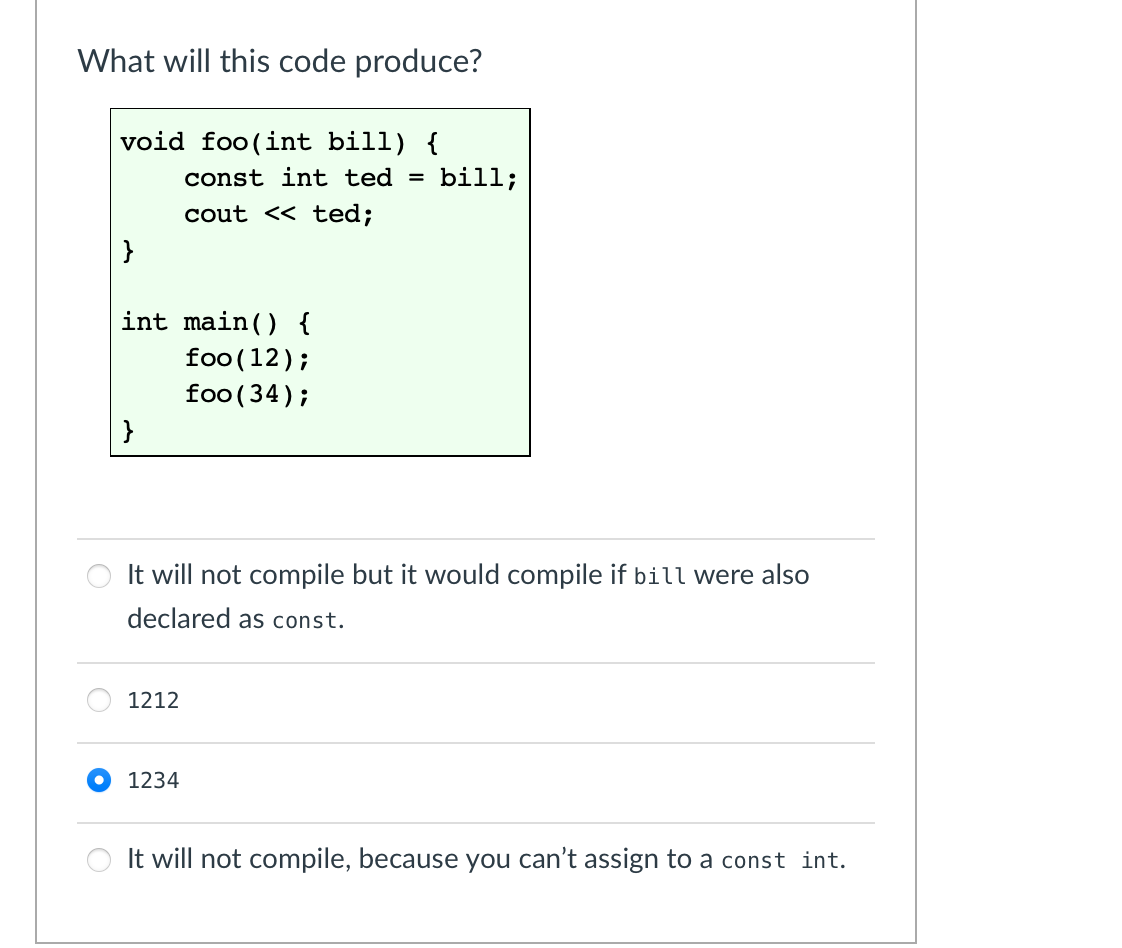Select 'can't assign to a const int' answer
The image size is (1122, 948).
98,859
